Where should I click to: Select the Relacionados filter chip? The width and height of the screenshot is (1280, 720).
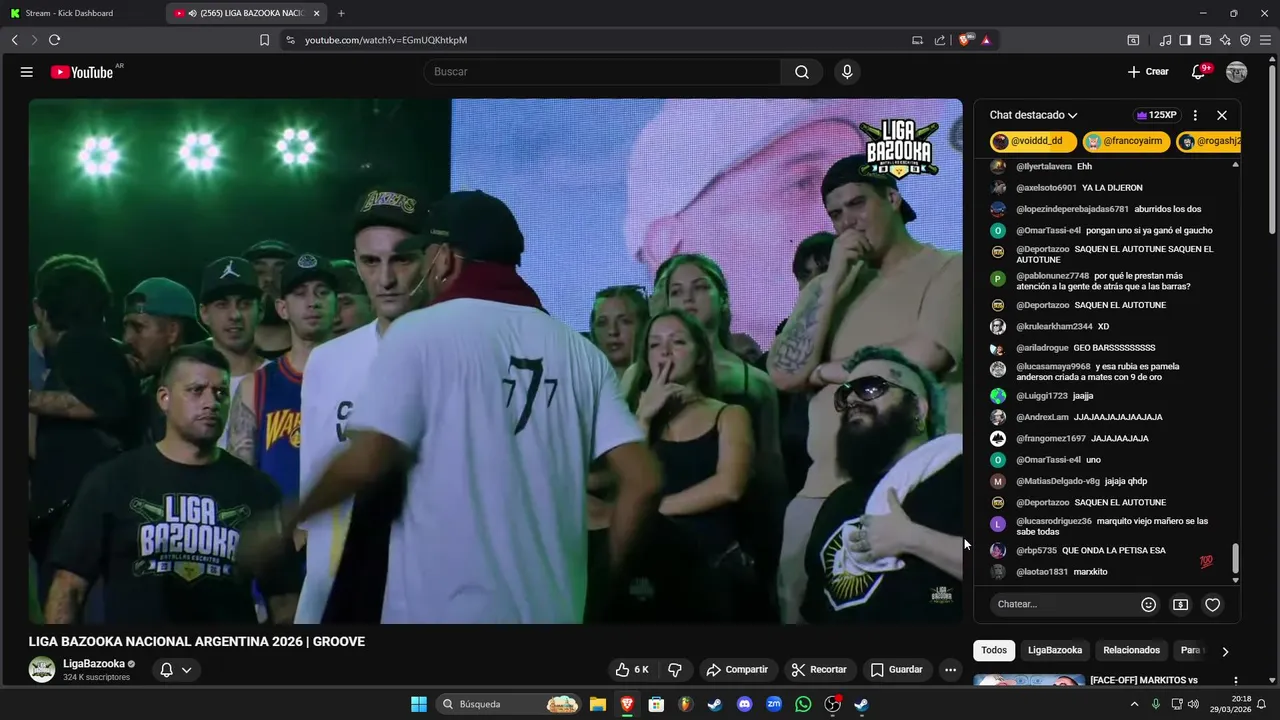coord(1131,650)
